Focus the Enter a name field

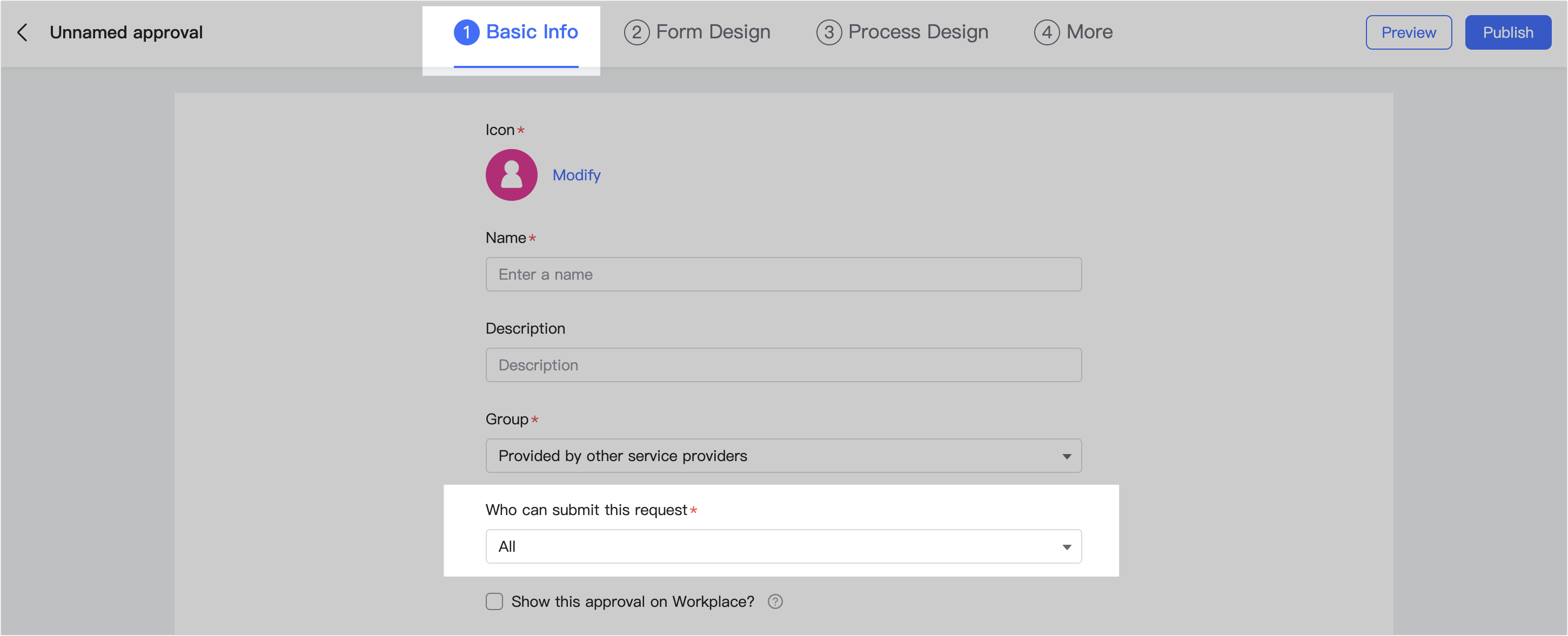783,274
